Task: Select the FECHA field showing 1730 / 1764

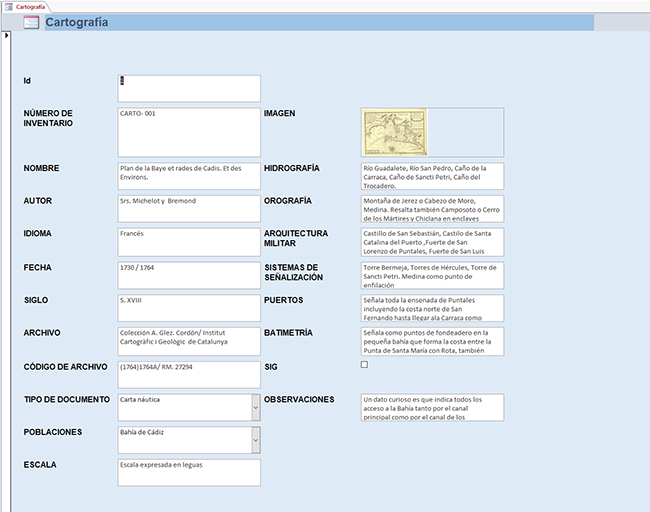Action: (188, 275)
